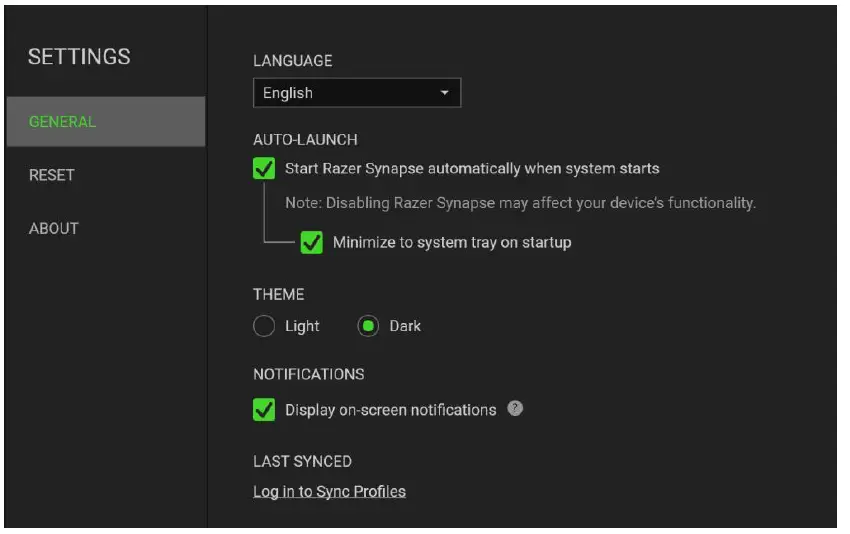Image resolution: width=850 pixels, height=534 pixels.
Task: Click the Minimize to system tray label text
Action: point(452,242)
